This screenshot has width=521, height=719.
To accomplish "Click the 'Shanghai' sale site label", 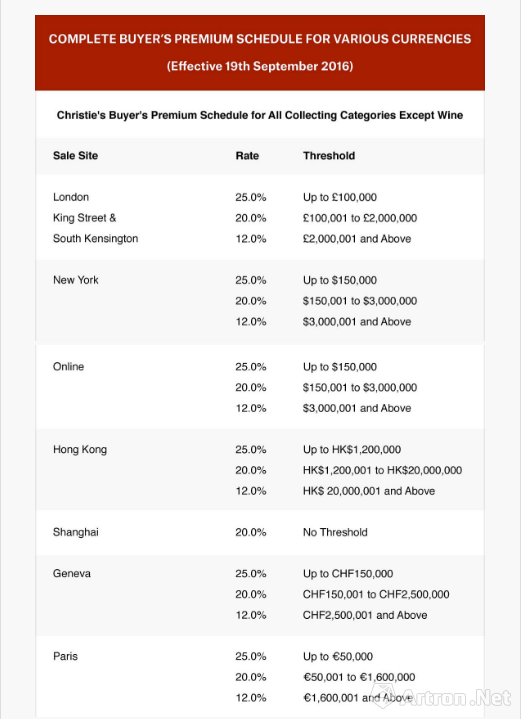I will pyautogui.click(x=76, y=532).
